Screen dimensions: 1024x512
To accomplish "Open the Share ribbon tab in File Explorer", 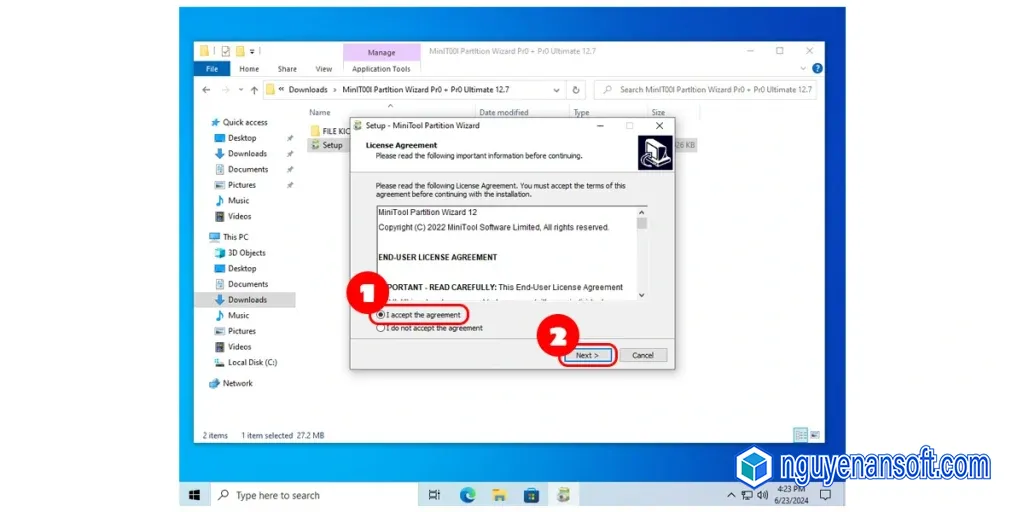I will (287, 69).
